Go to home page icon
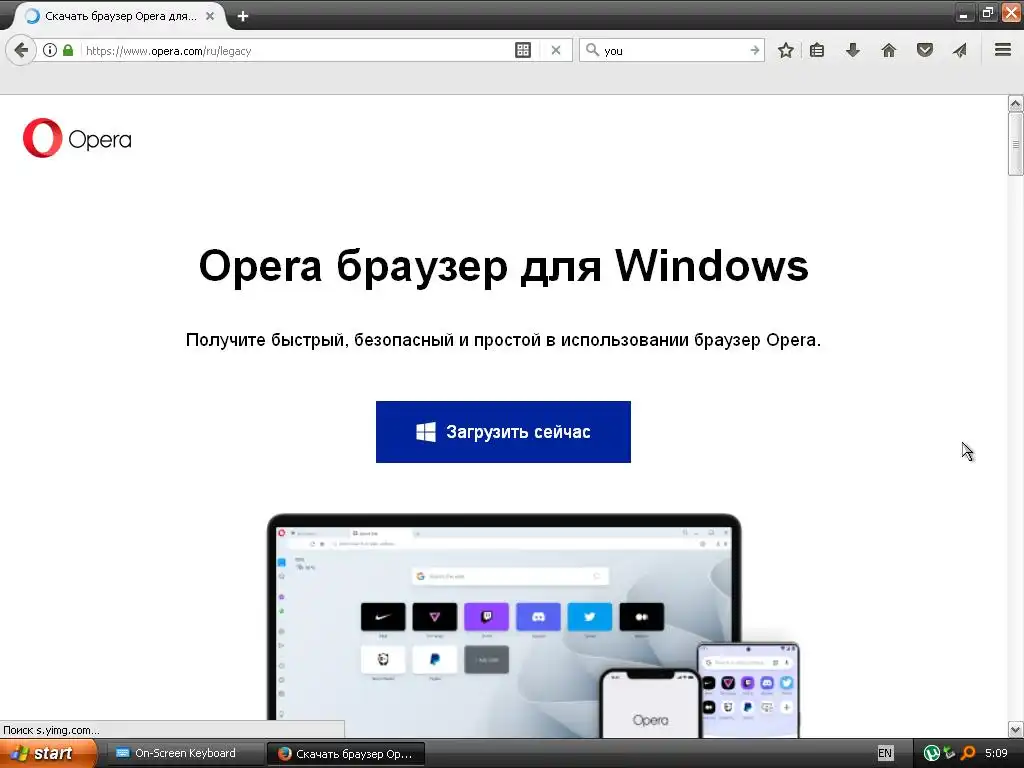The height and width of the screenshot is (768, 1024). pos(889,50)
